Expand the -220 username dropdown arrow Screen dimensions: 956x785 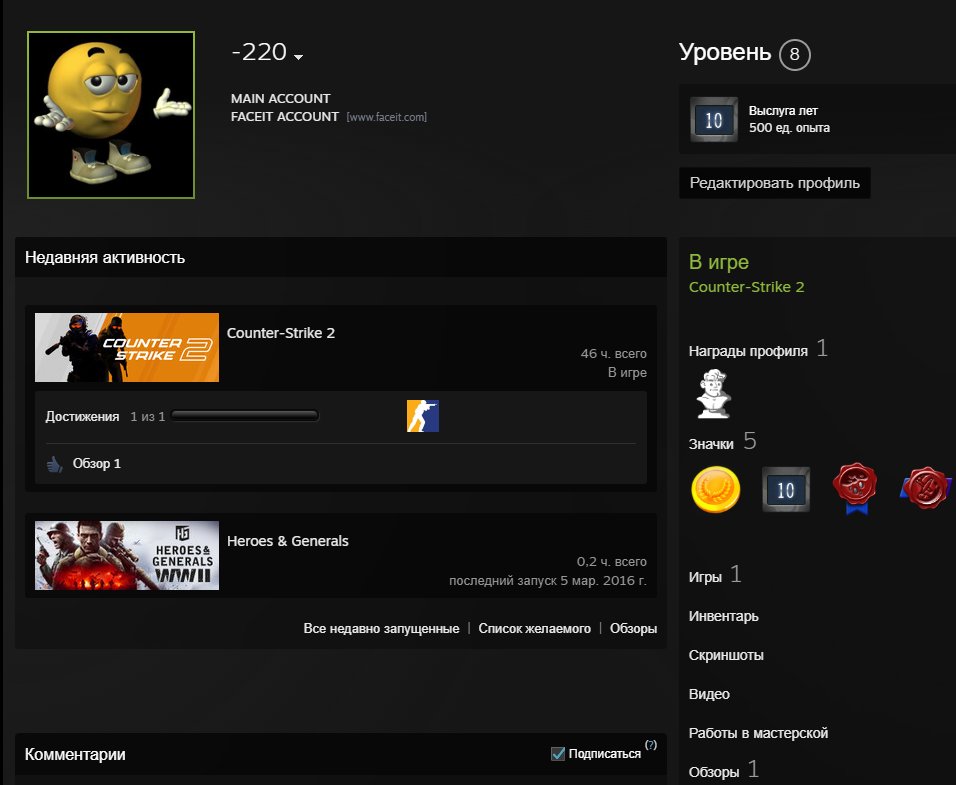click(x=299, y=57)
